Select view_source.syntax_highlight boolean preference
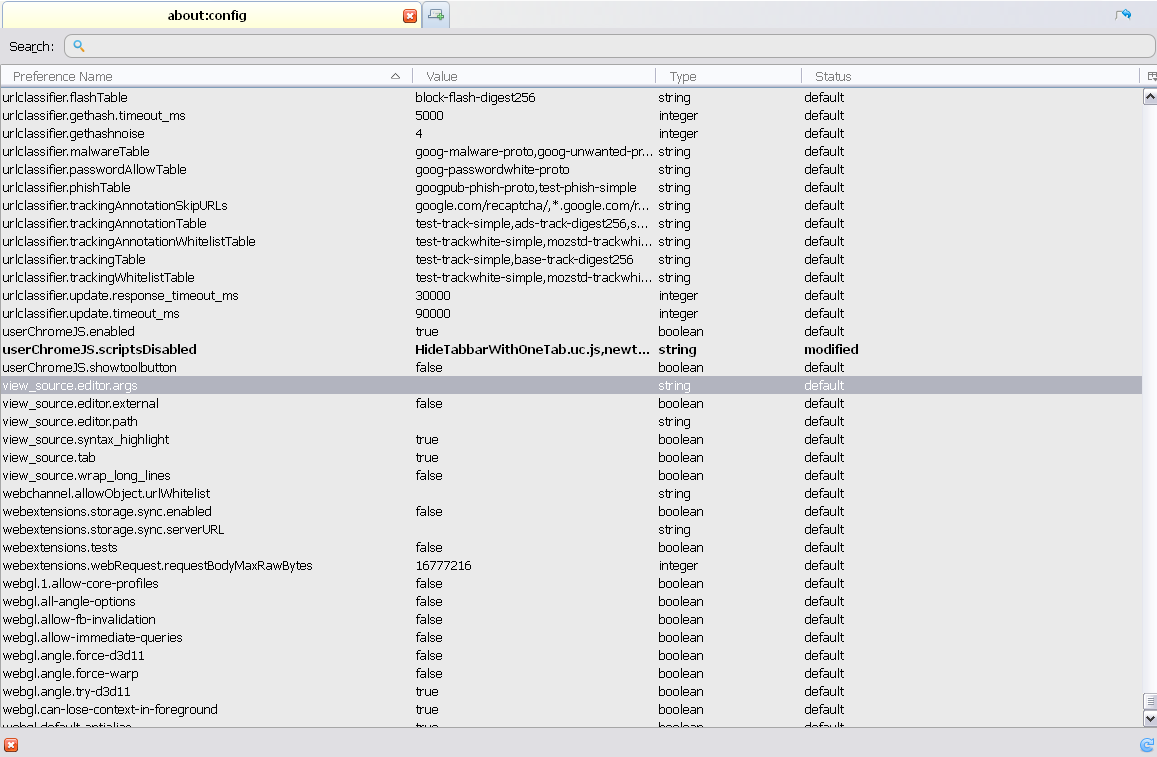 86,439
